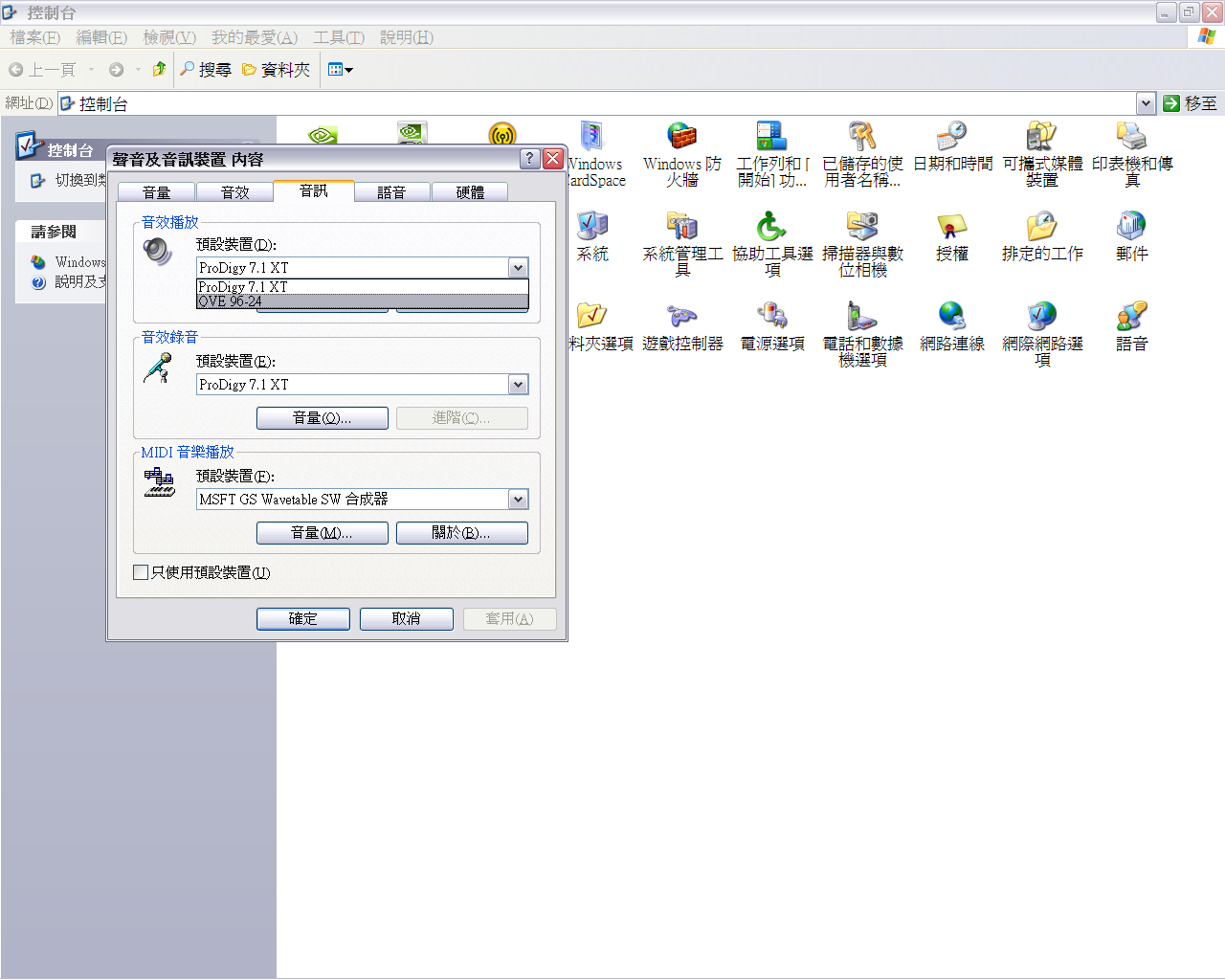The height and width of the screenshot is (980, 1225).
Task: Click the 切換到 view link in sidebar
Action: click(x=69, y=180)
